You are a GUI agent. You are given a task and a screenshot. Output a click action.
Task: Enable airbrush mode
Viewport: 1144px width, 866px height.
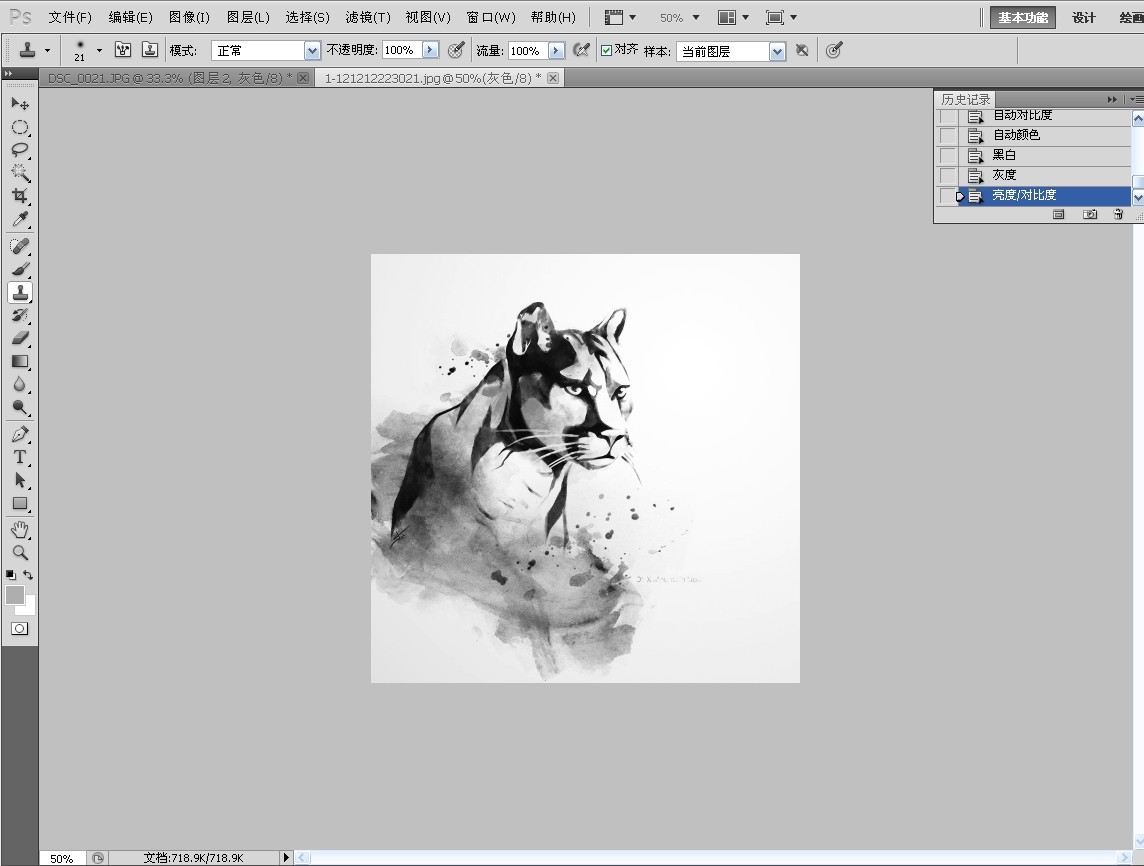tap(581, 50)
